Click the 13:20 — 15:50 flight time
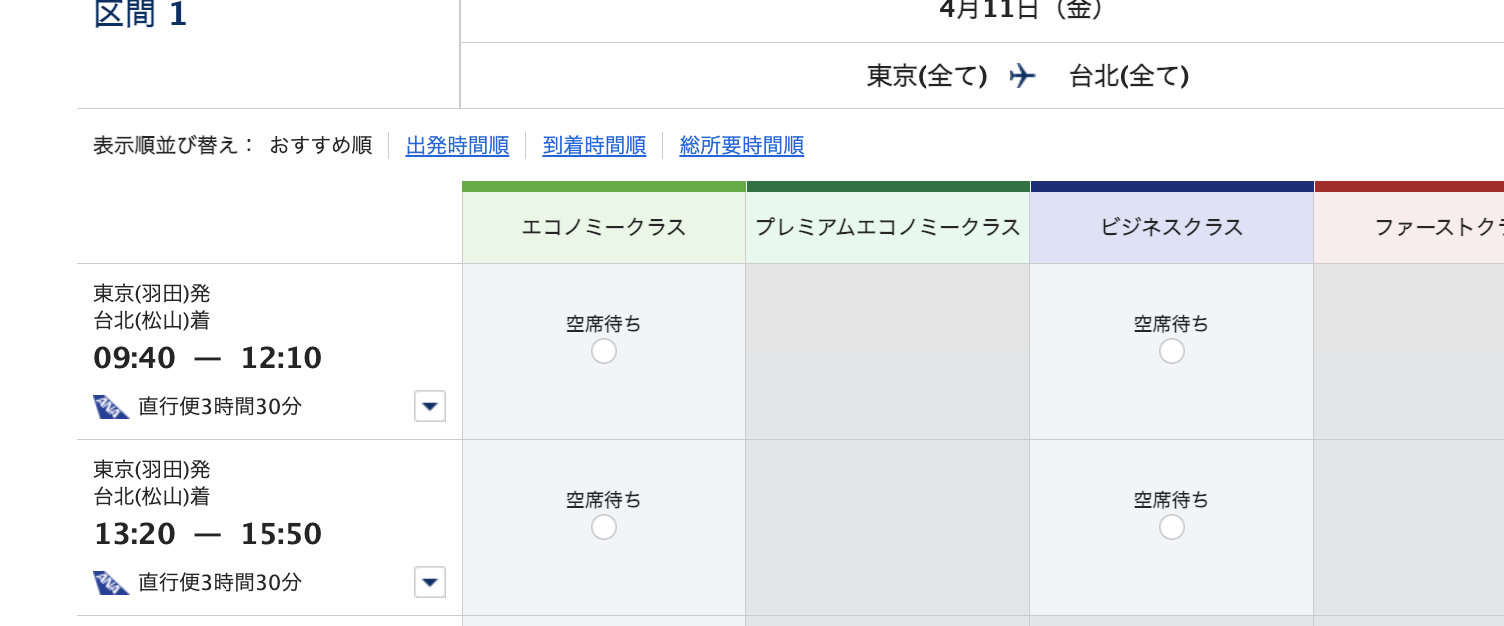 coord(208,534)
